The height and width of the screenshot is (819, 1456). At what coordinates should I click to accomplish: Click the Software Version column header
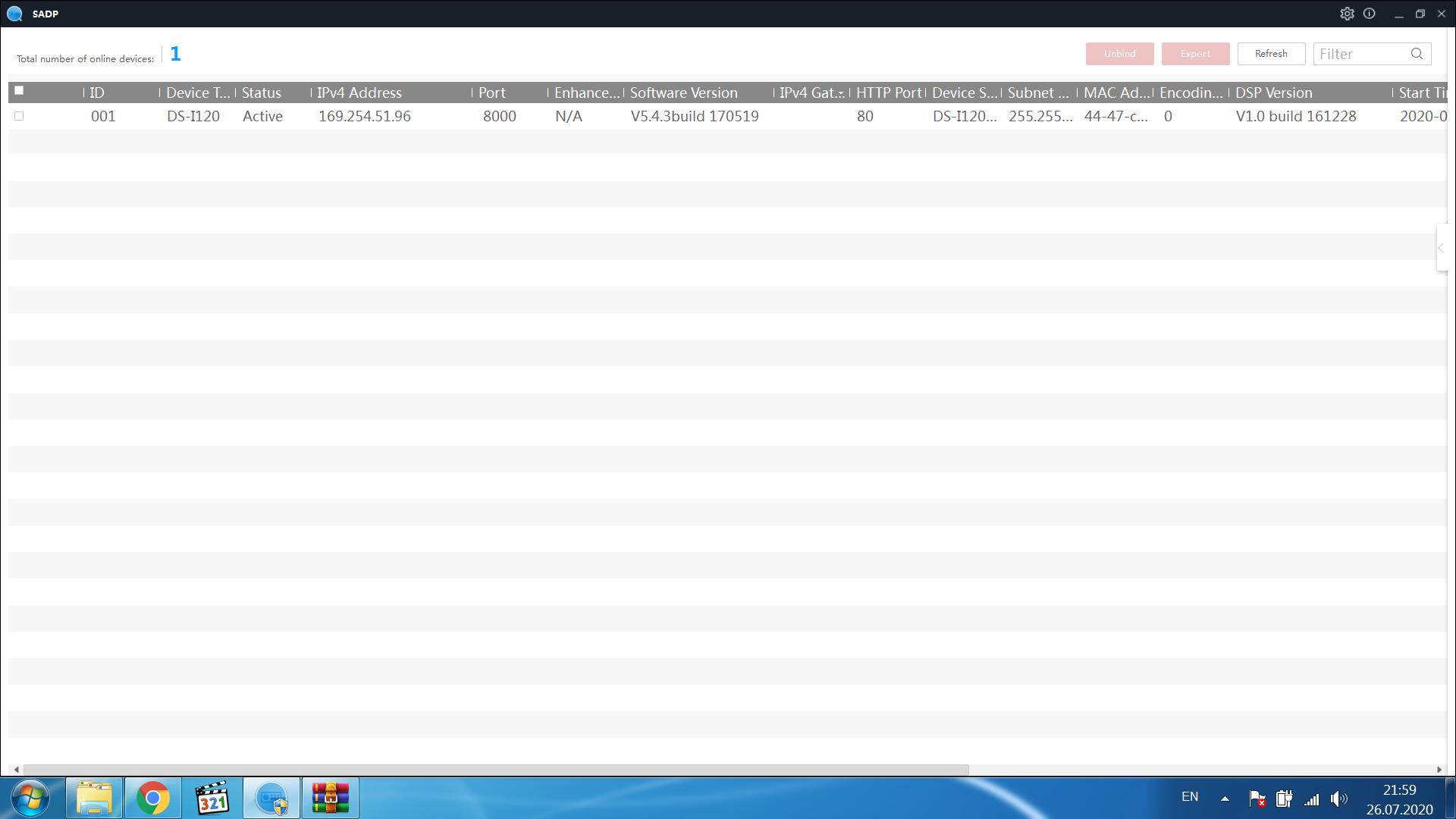tap(683, 93)
